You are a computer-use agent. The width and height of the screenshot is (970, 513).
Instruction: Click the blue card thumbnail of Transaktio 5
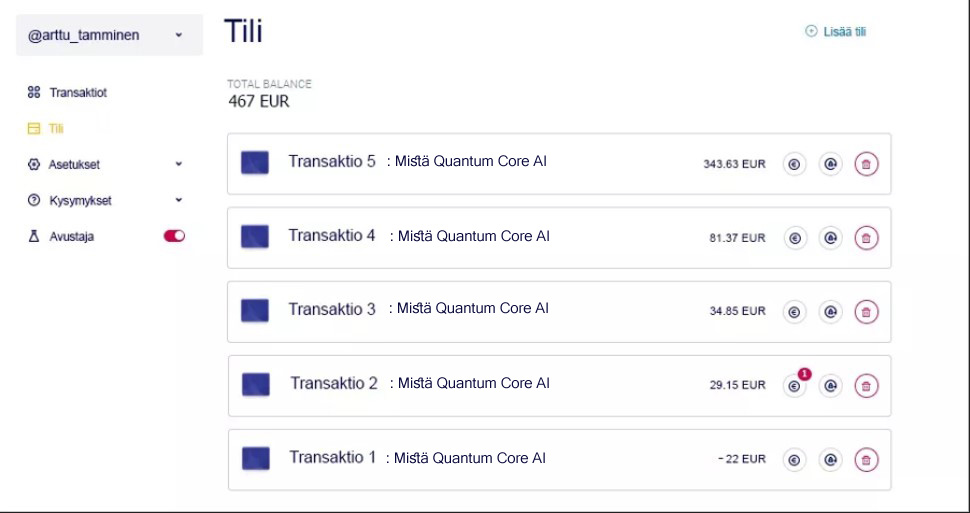pyautogui.click(x=254, y=163)
